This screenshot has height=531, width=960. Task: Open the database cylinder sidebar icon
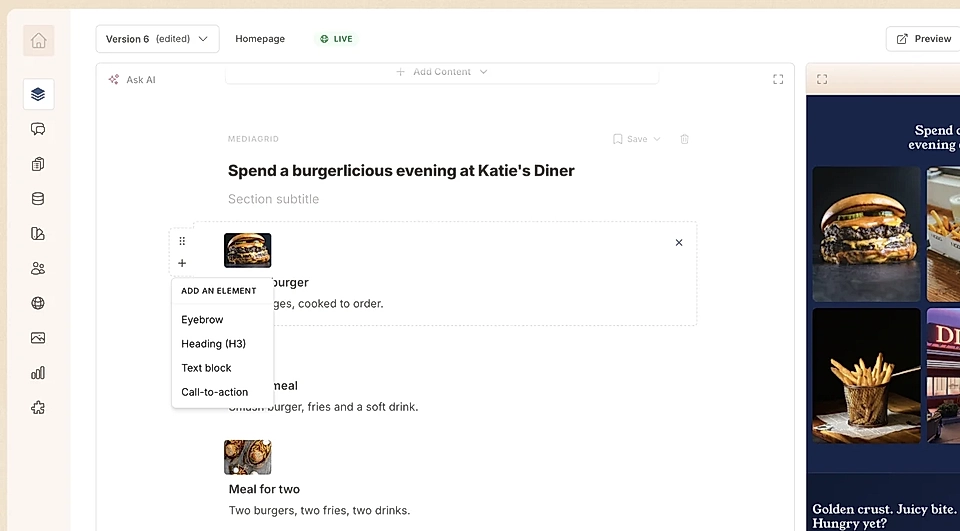(x=38, y=199)
